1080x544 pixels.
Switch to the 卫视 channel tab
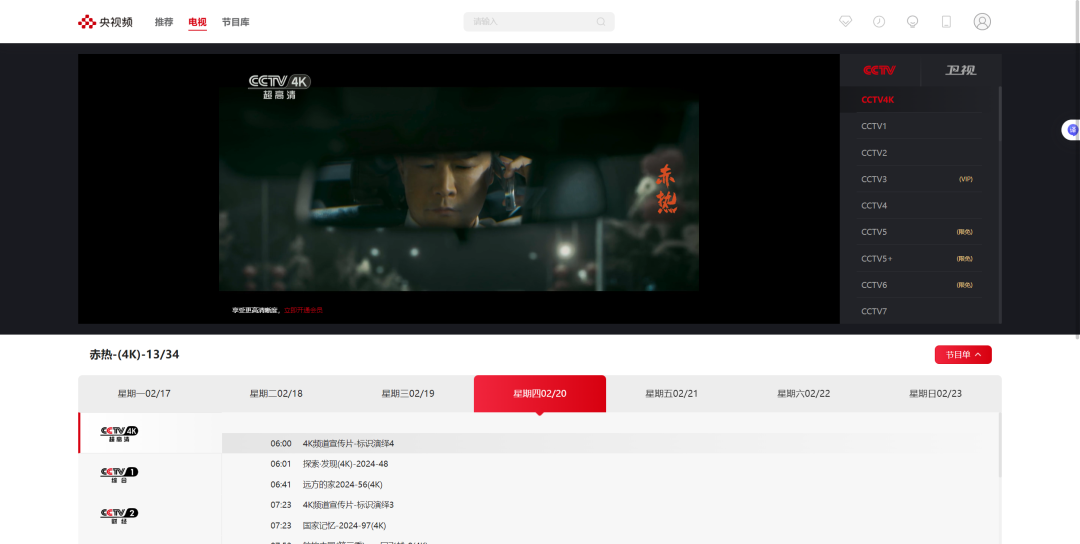[960, 70]
